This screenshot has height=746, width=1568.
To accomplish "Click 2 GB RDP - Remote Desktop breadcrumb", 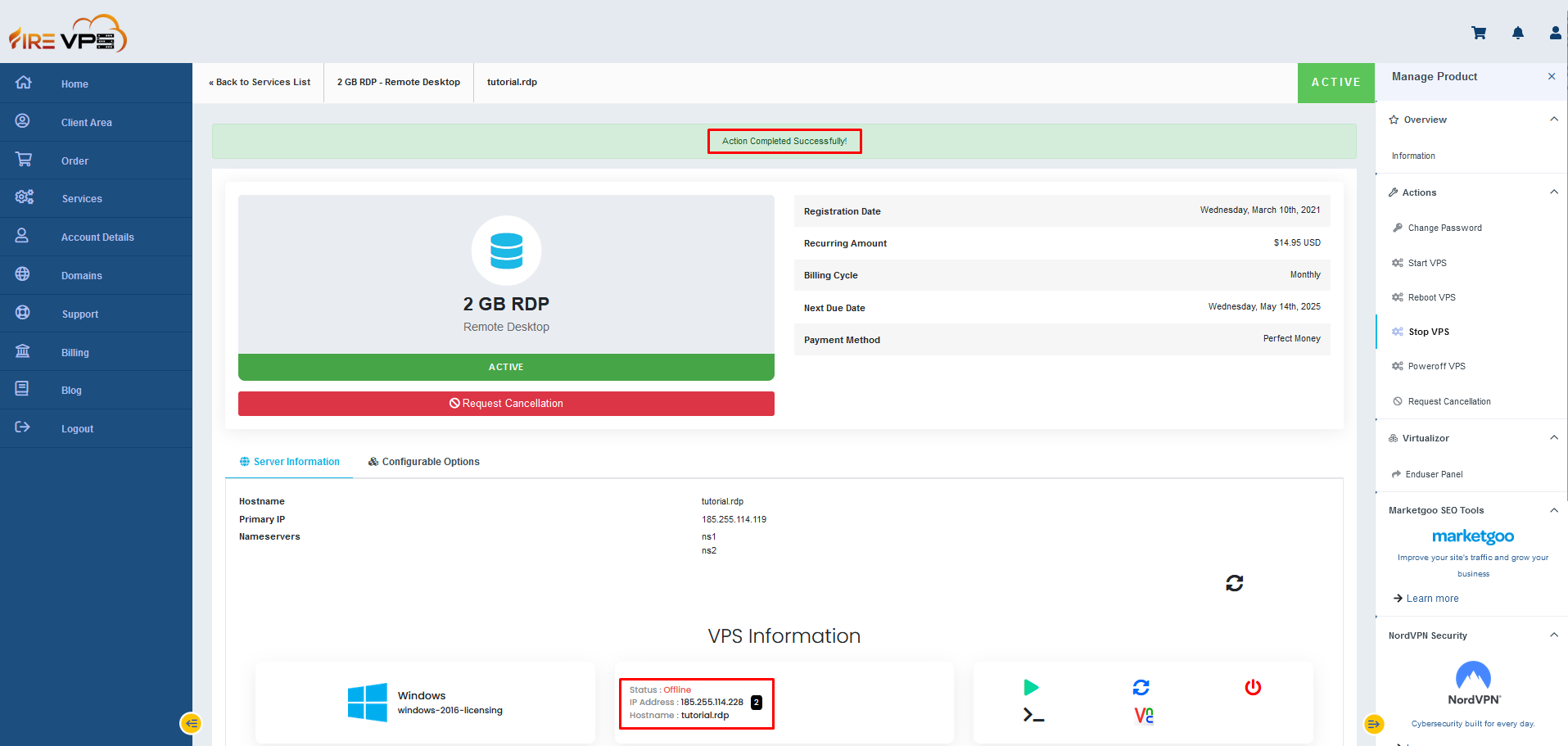I will [399, 82].
